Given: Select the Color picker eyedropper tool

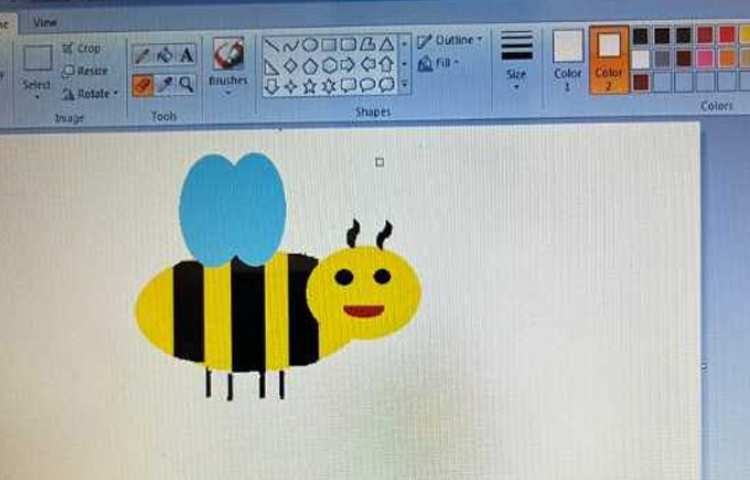Looking at the screenshot, I should point(165,85).
